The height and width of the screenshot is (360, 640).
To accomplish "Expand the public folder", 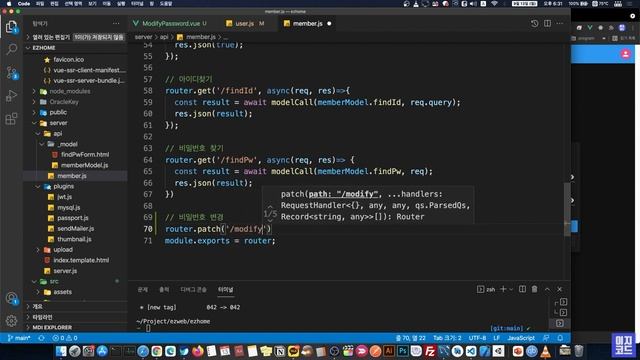I will 58,112.
